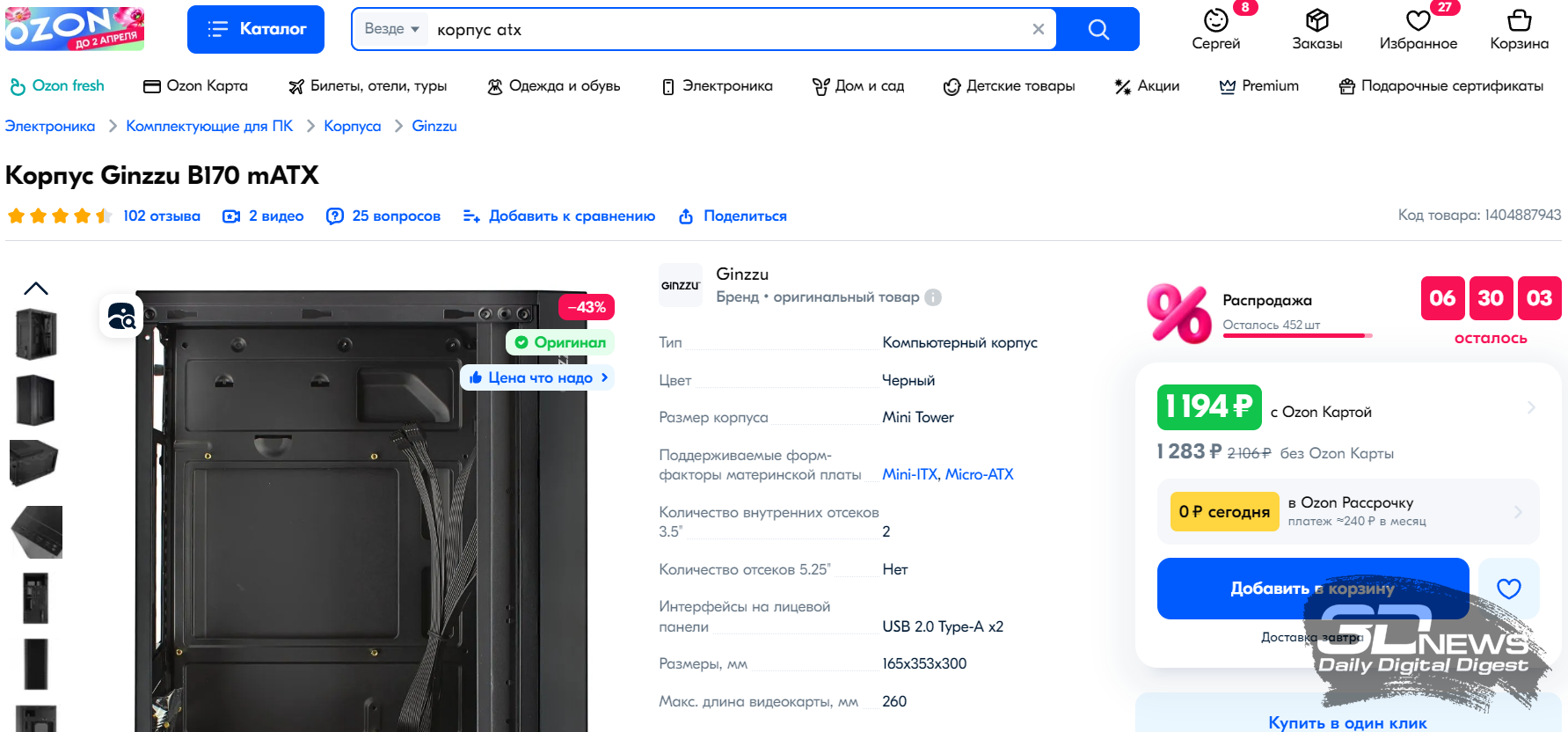Follow the Корпуса breadcrumb link
This screenshot has width=1568, height=732.
(353, 126)
